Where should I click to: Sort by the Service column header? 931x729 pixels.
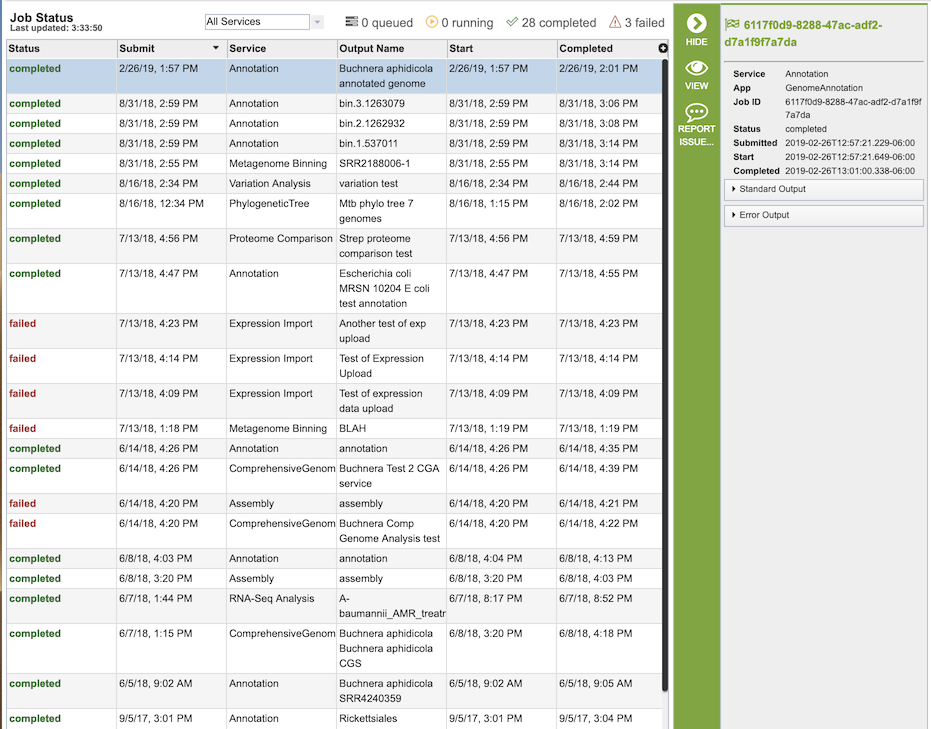[281, 49]
